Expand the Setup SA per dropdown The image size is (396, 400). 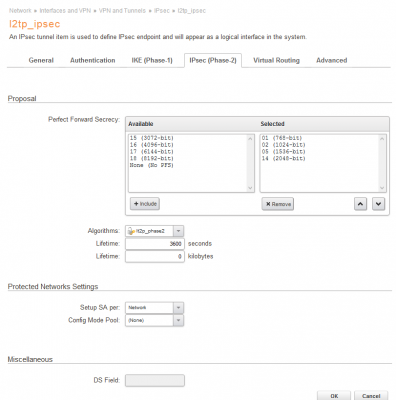pyautogui.click(x=178, y=308)
